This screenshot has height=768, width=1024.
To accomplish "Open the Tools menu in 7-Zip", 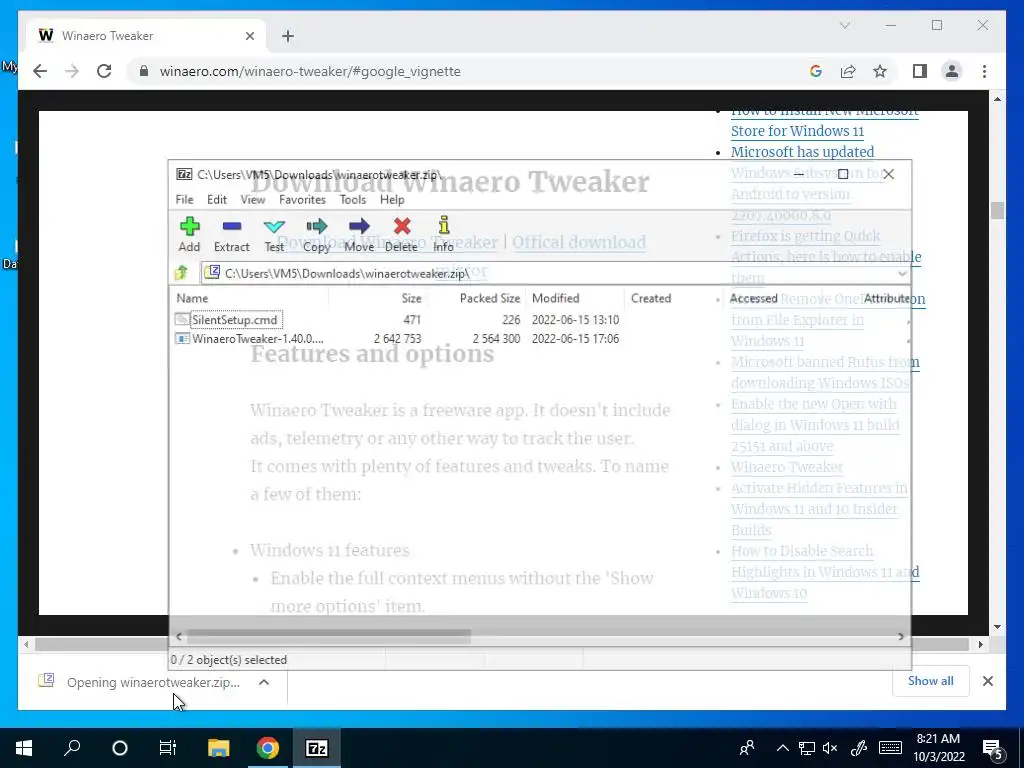I will point(353,200).
